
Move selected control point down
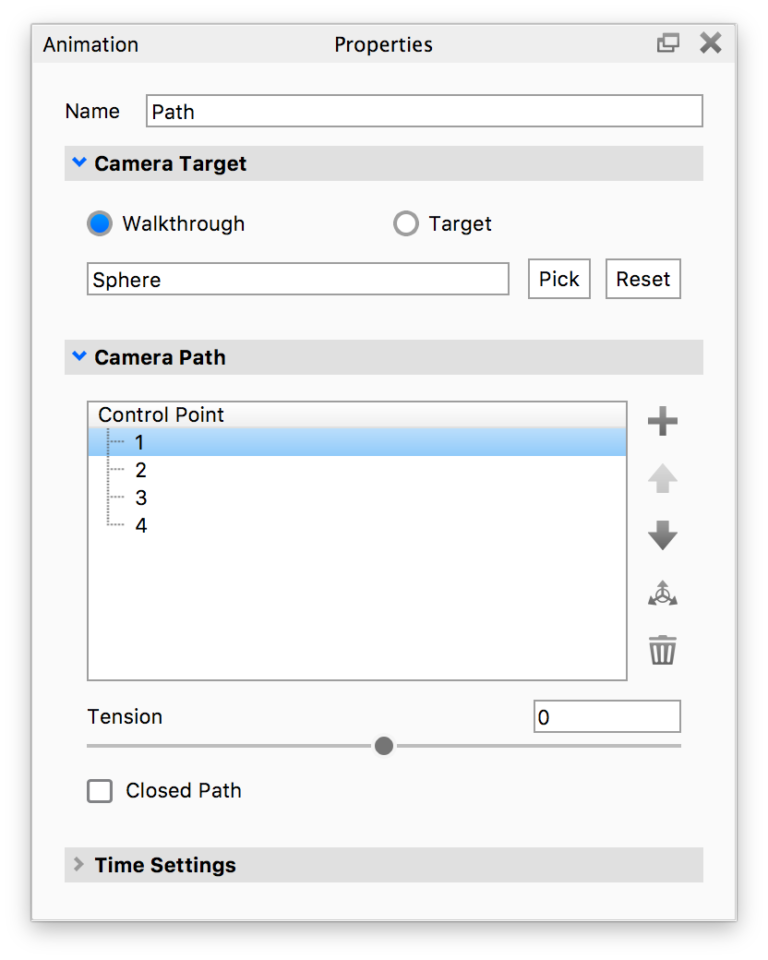coord(662,535)
